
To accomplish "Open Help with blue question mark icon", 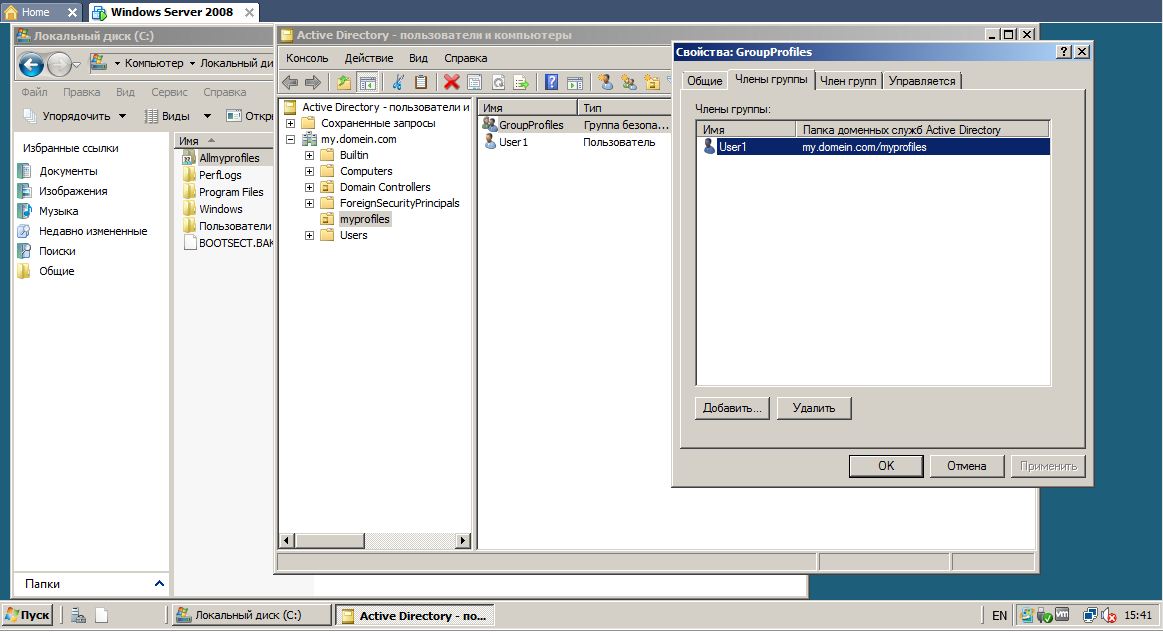I will [551, 82].
